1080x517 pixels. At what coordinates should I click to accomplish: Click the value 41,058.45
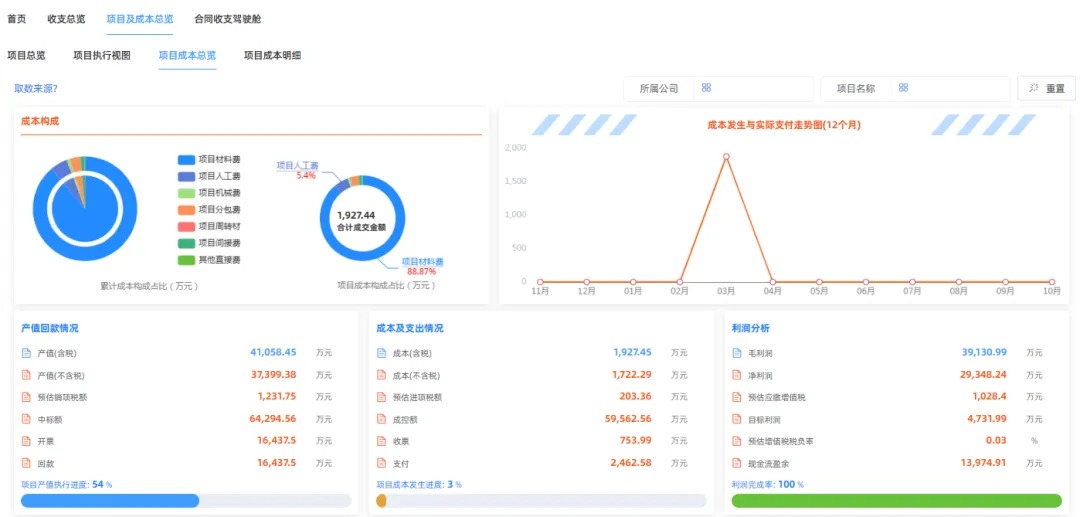(273, 352)
